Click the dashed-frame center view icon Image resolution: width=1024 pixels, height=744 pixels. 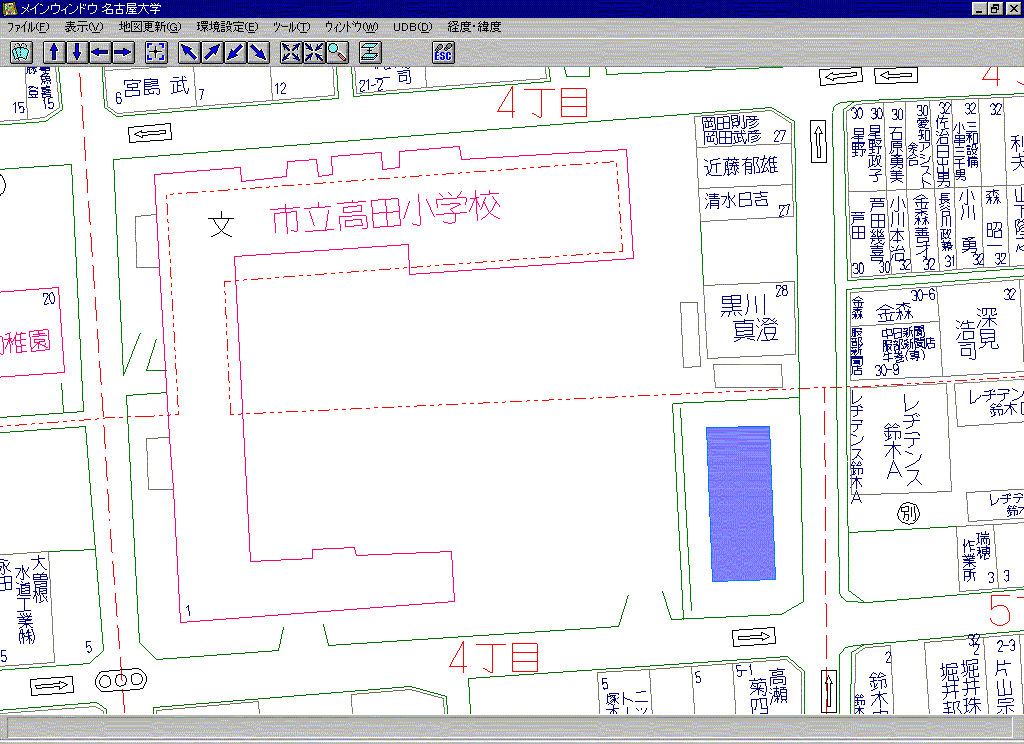[156, 52]
